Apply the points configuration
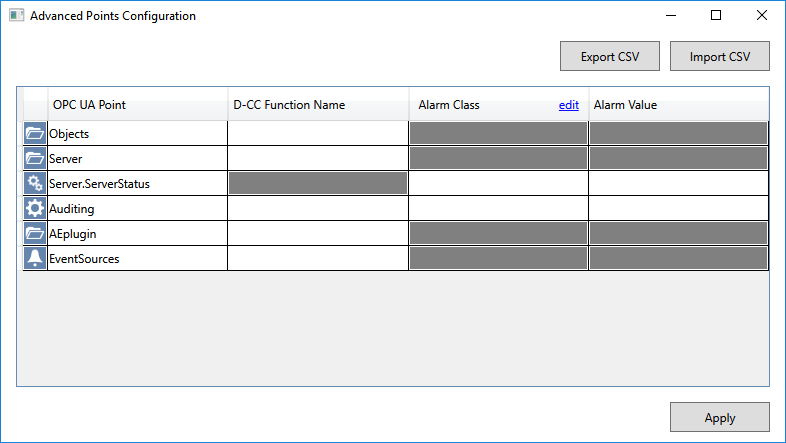 719,418
